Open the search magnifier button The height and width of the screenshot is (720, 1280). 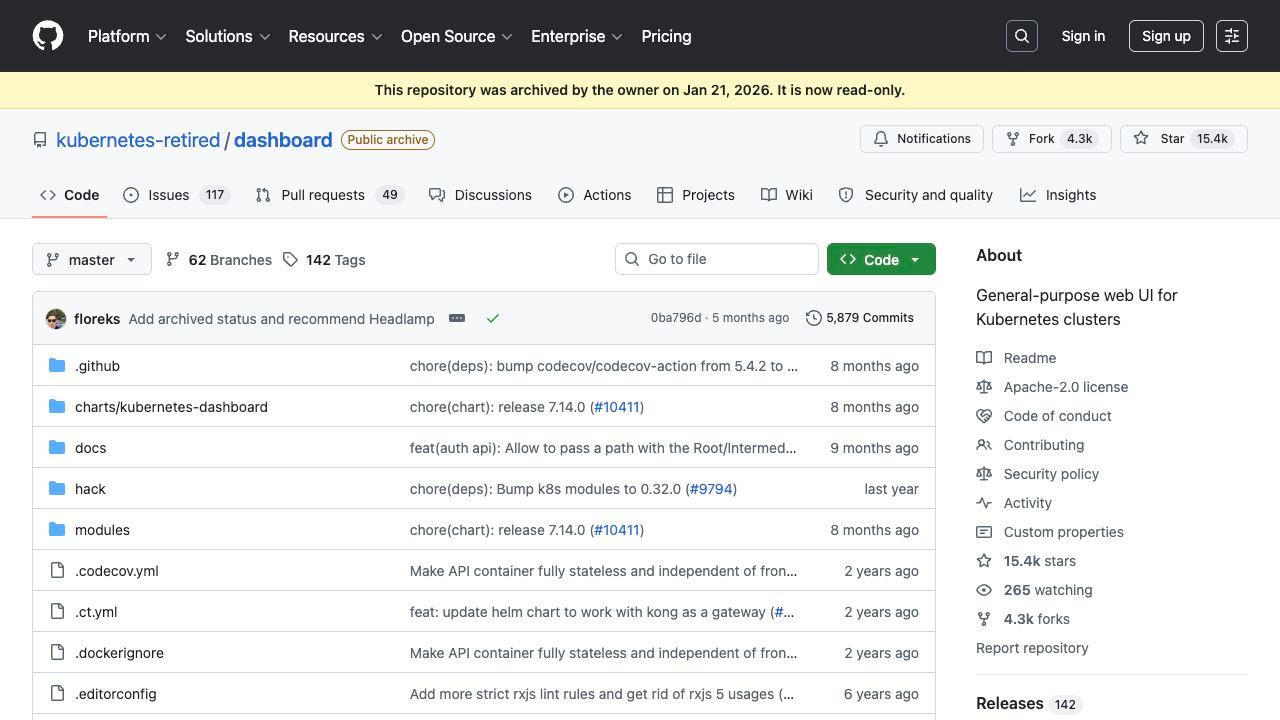point(1022,36)
